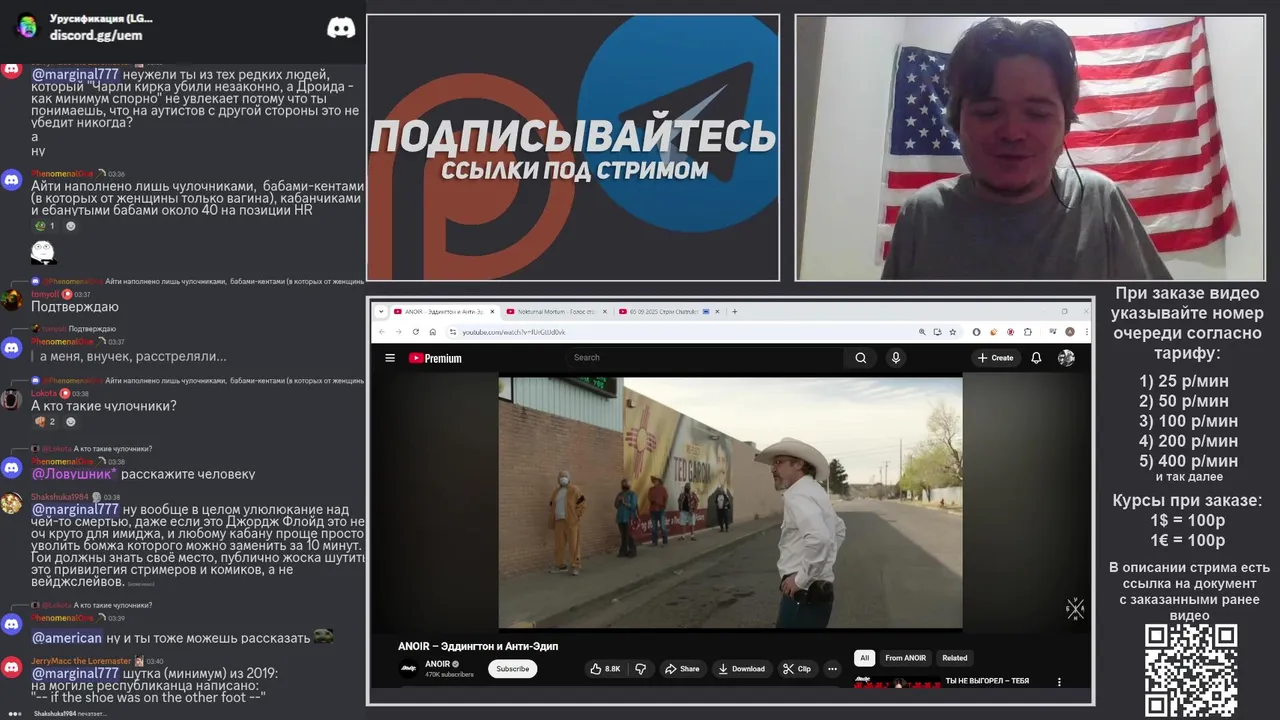Click the Lokota username at 03:38

[44, 393]
